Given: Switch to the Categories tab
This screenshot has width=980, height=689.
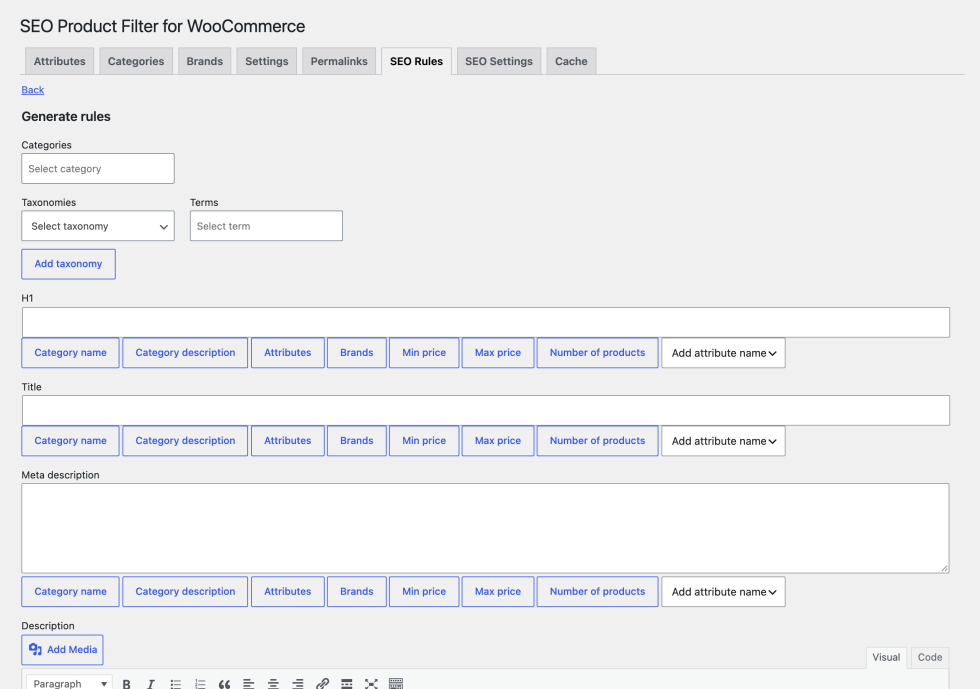Looking at the screenshot, I should [x=136, y=61].
